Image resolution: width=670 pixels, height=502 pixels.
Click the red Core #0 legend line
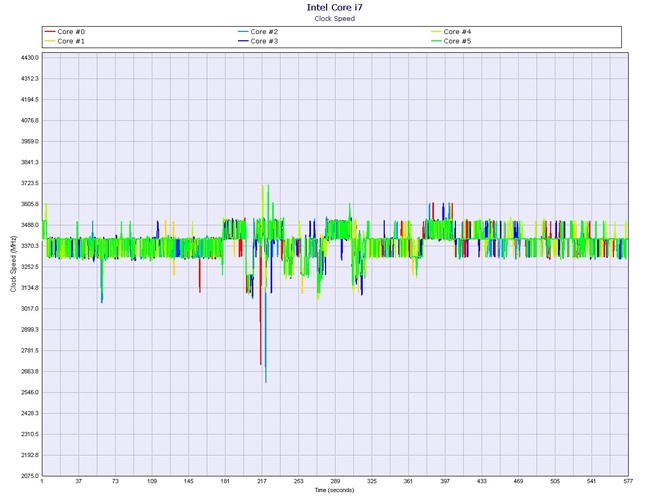click(50, 32)
